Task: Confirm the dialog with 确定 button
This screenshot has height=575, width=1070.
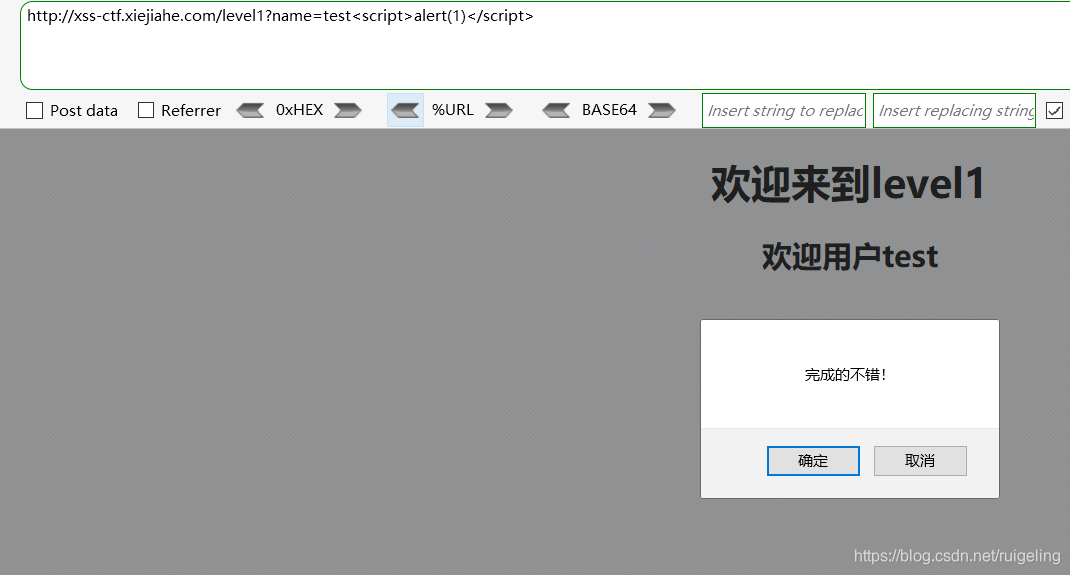Action: [x=813, y=461]
